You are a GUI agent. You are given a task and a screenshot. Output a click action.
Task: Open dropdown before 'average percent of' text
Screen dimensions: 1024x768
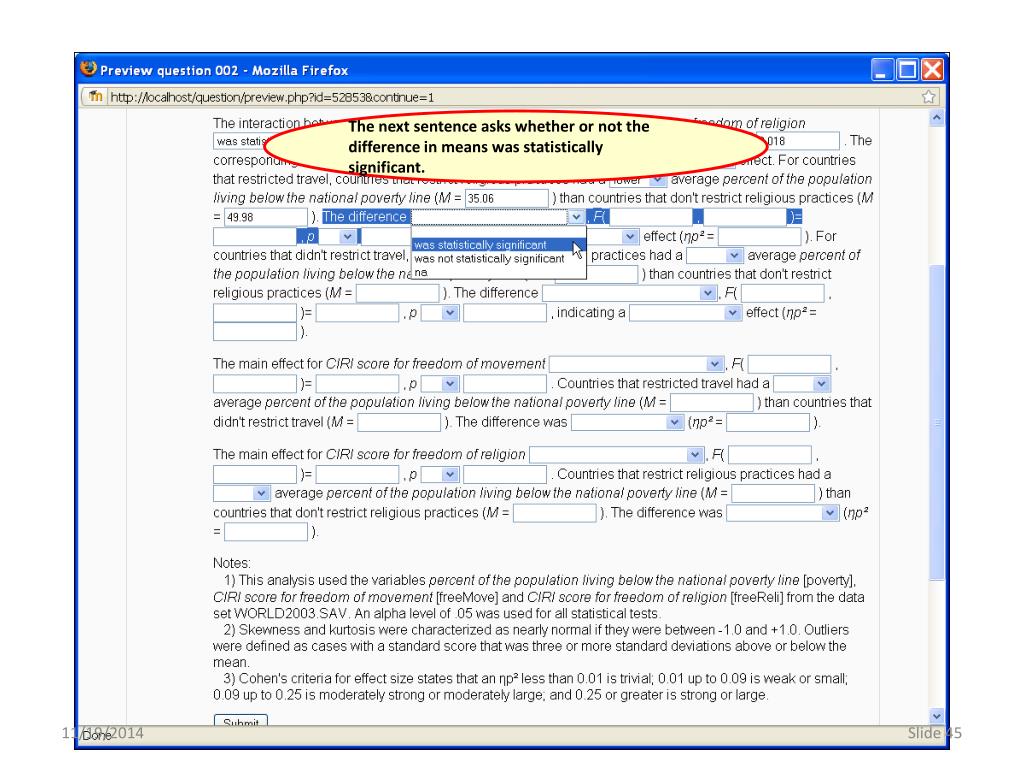click(715, 255)
